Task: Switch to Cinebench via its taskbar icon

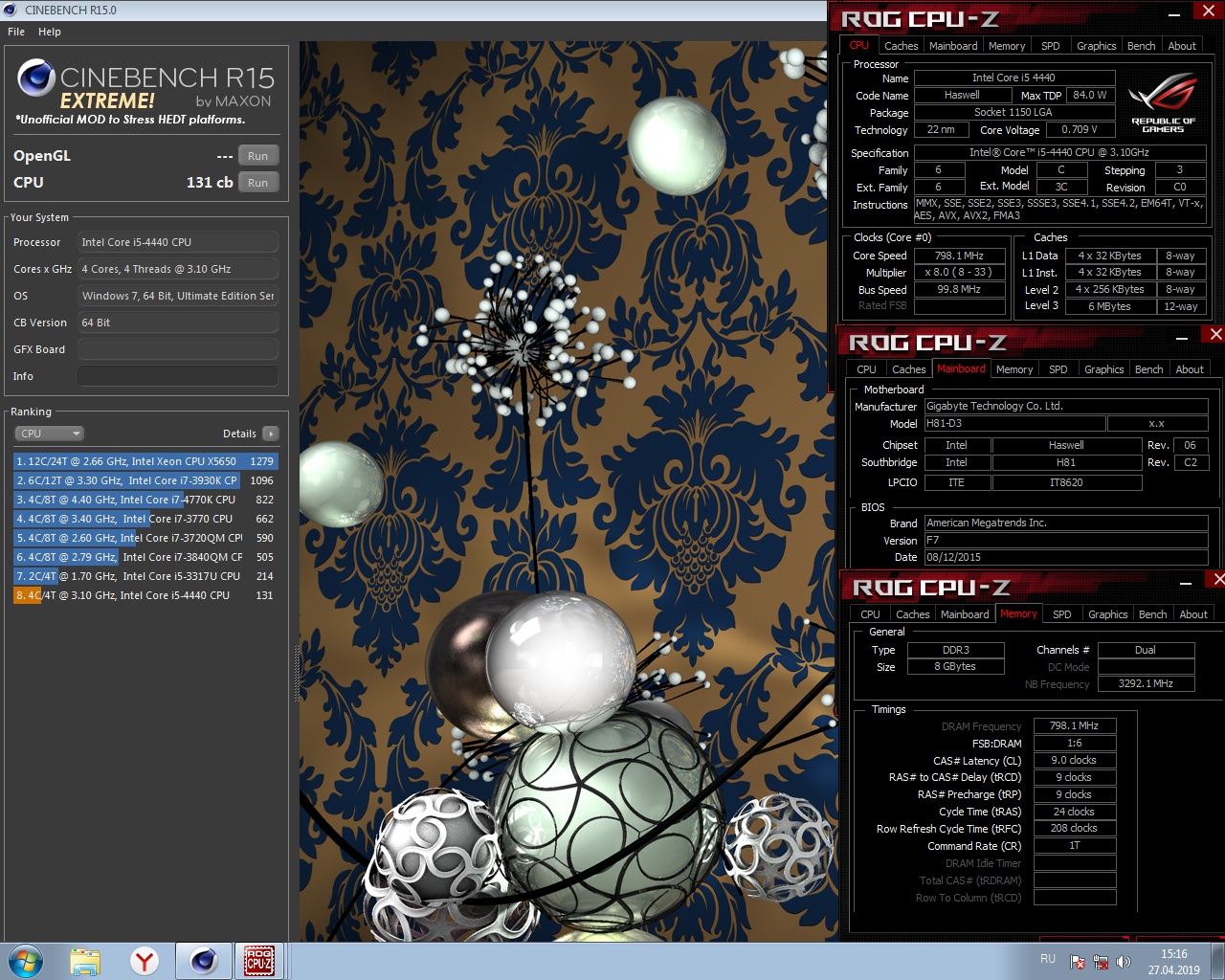Action: tap(204, 961)
